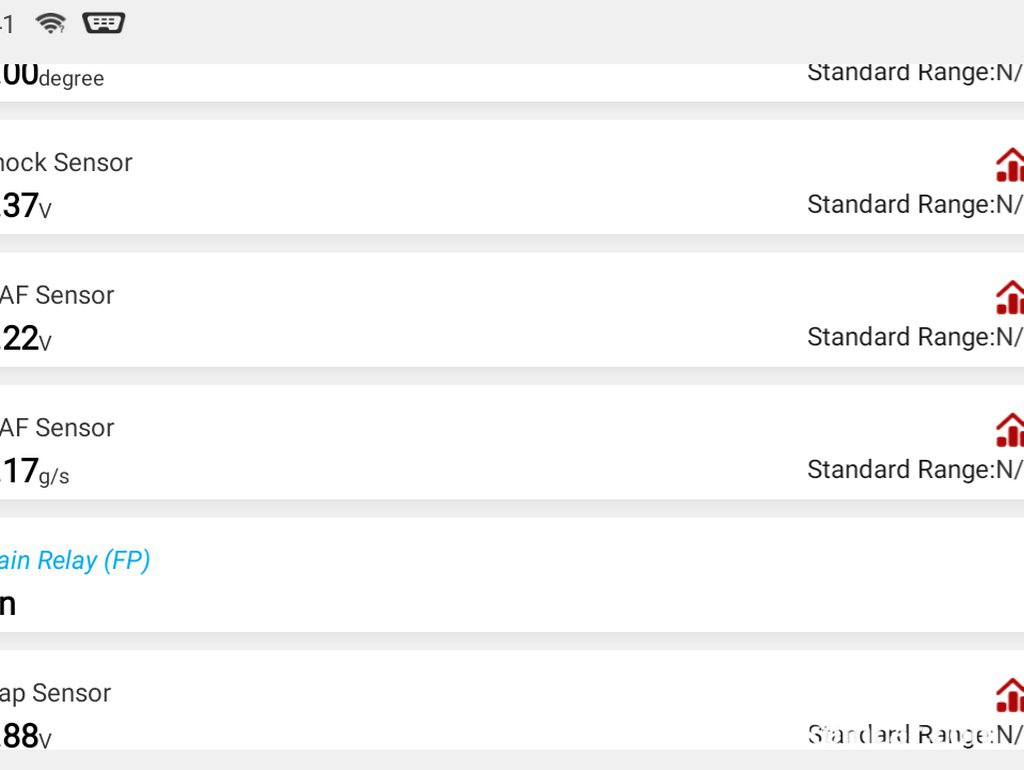The height and width of the screenshot is (770, 1024).
Task: Select MAF Sensor label above voltage reading
Action: coord(57,295)
